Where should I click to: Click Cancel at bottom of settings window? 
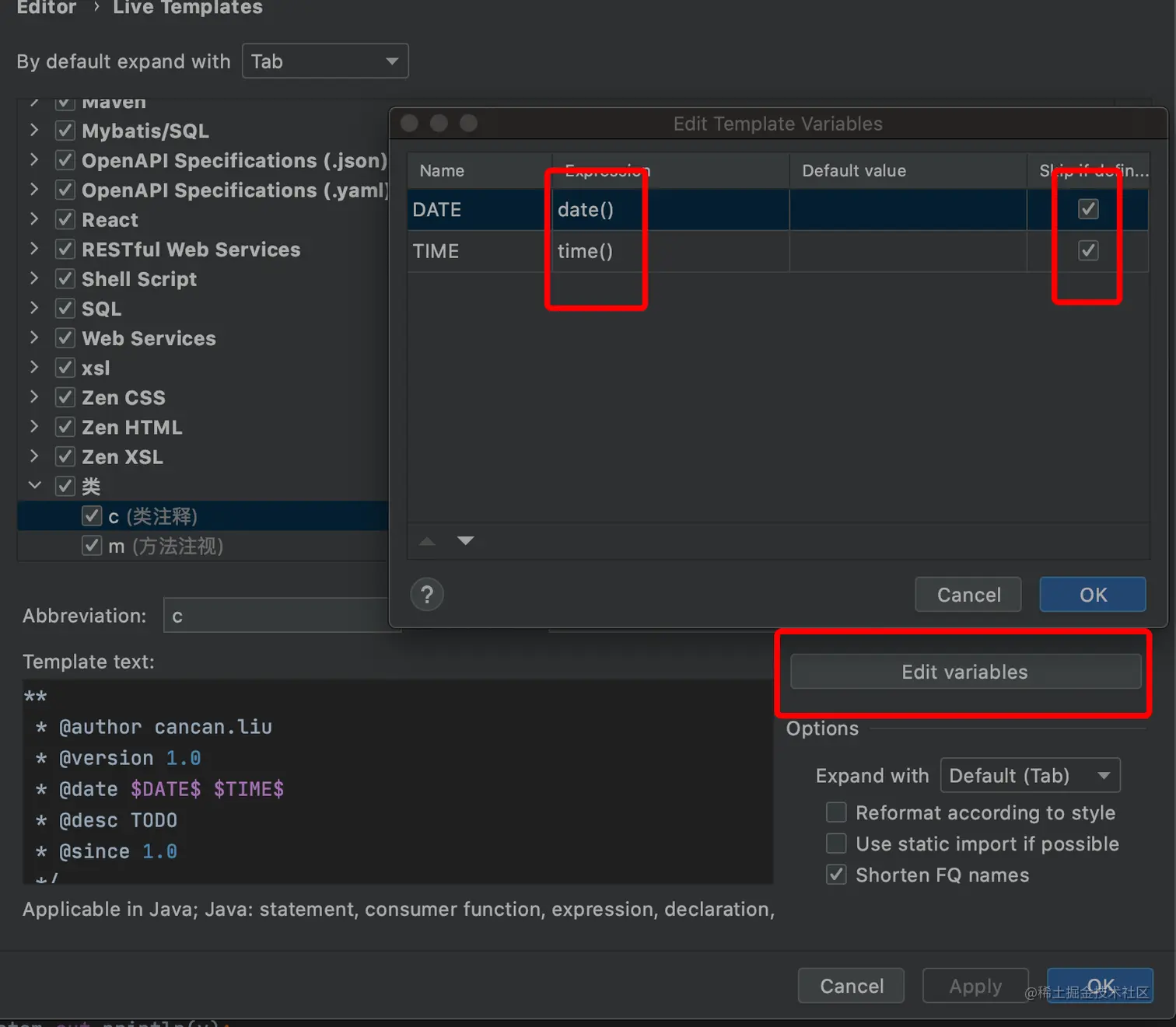852,986
